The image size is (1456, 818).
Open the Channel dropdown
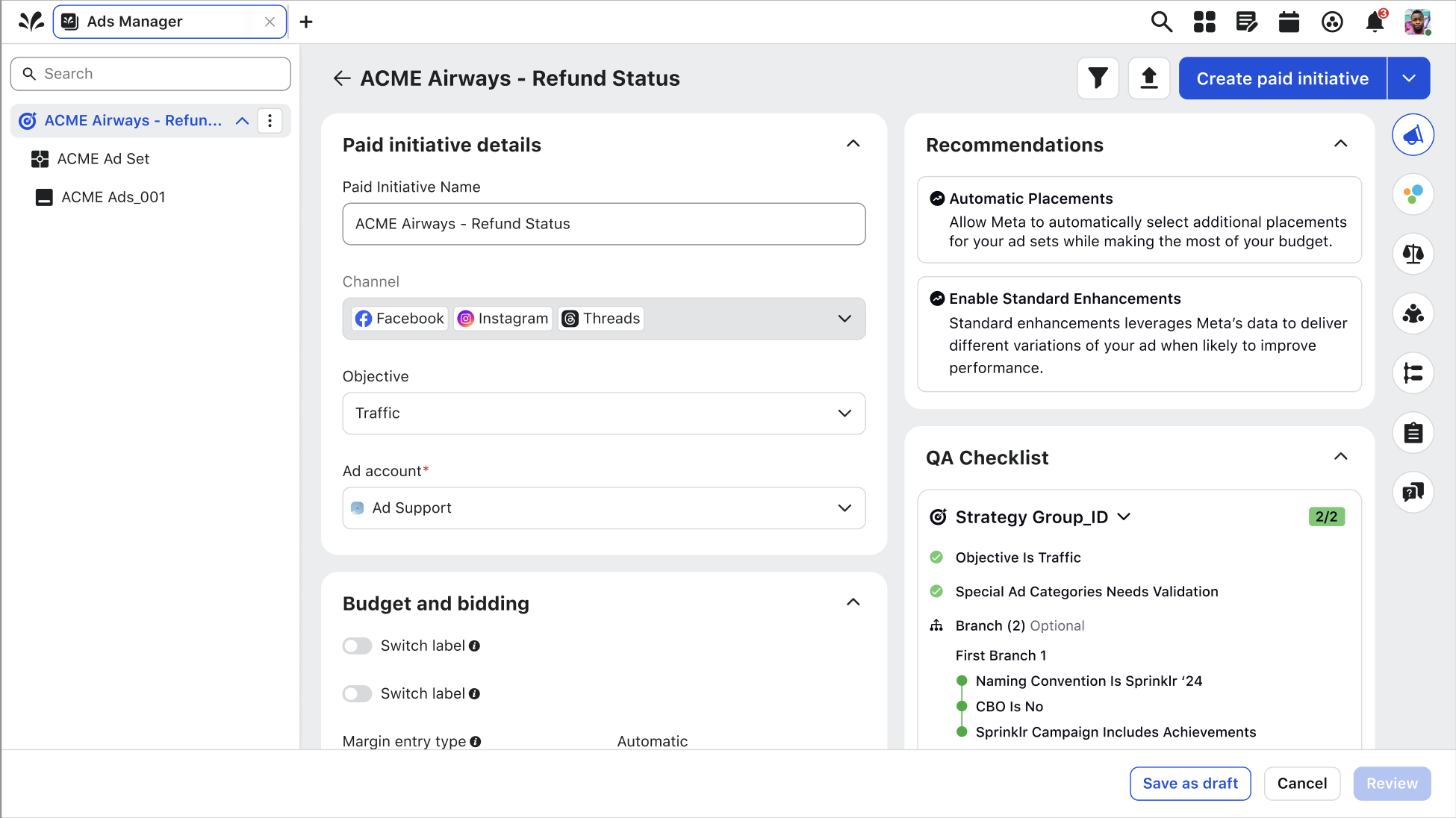pos(604,319)
